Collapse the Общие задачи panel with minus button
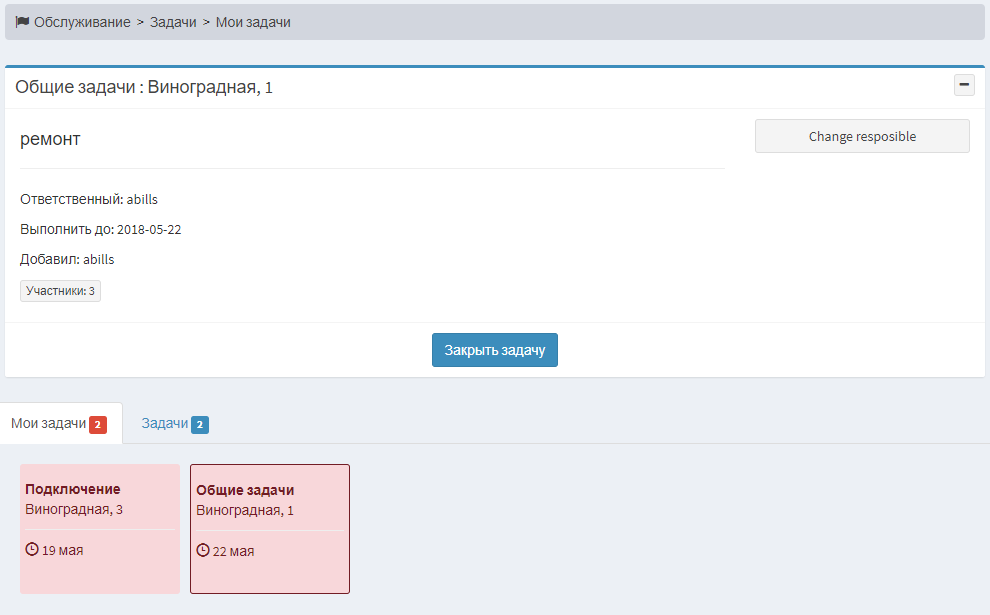Viewport: 990px width, 615px height. 964,85
